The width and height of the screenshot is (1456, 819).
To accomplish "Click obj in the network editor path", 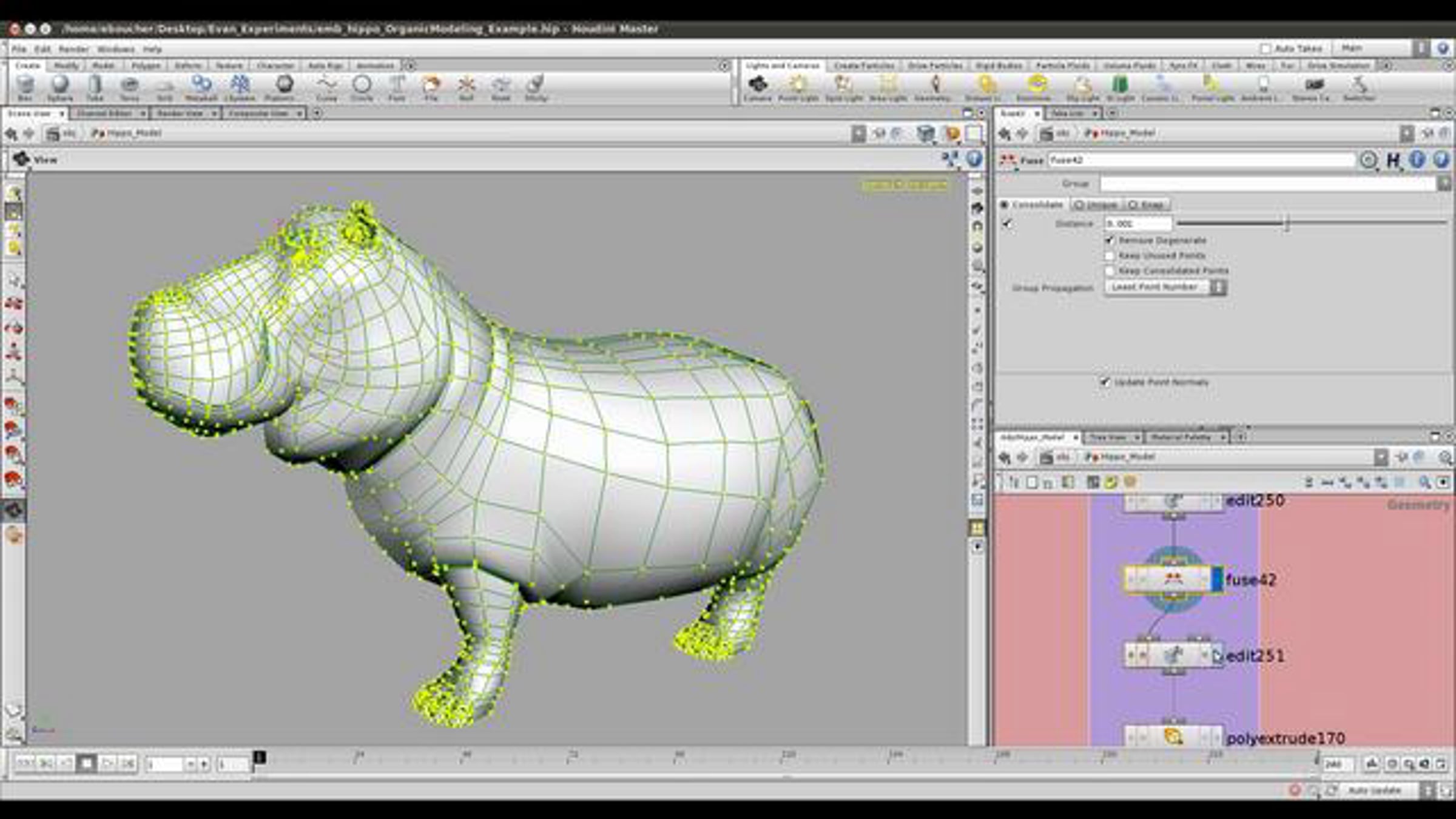I will pos(1056,457).
